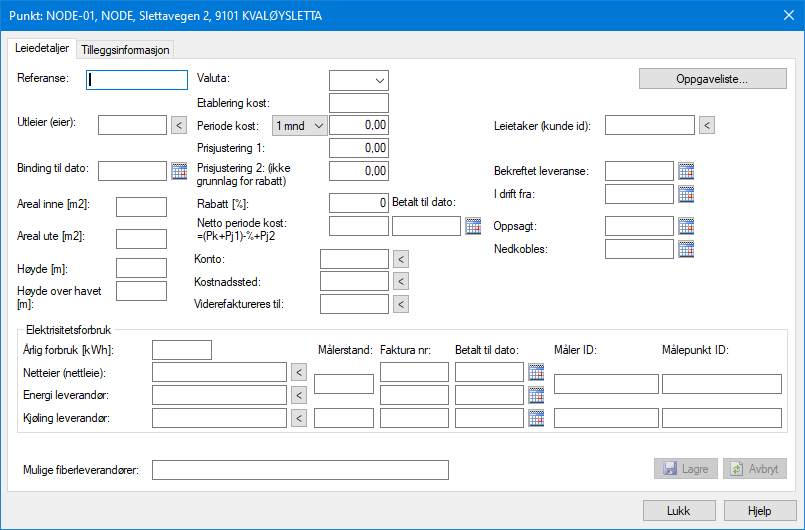Click the Rabatt [%] field

pos(359,203)
